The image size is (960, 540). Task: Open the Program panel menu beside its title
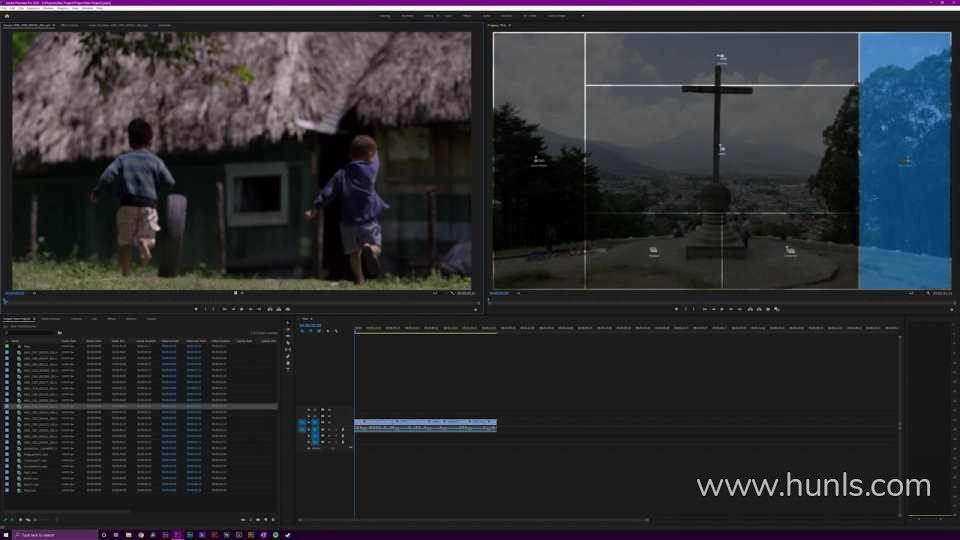click(509, 25)
